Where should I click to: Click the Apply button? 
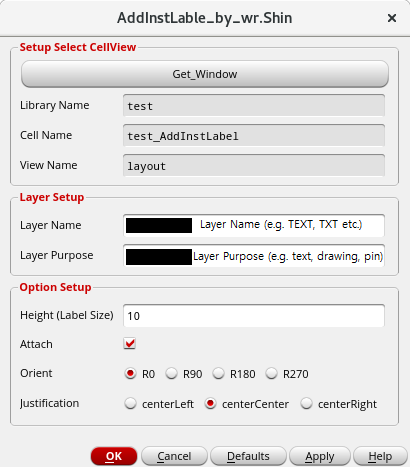point(320,456)
